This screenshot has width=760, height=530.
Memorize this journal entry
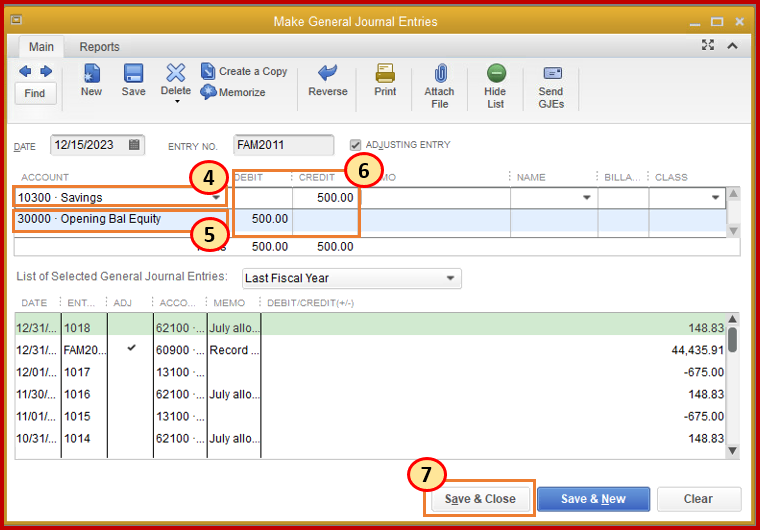point(233,92)
